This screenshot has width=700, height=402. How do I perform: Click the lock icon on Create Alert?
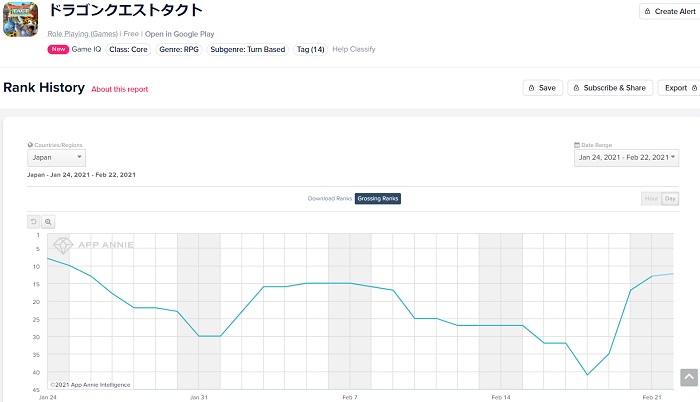[x=647, y=12]
